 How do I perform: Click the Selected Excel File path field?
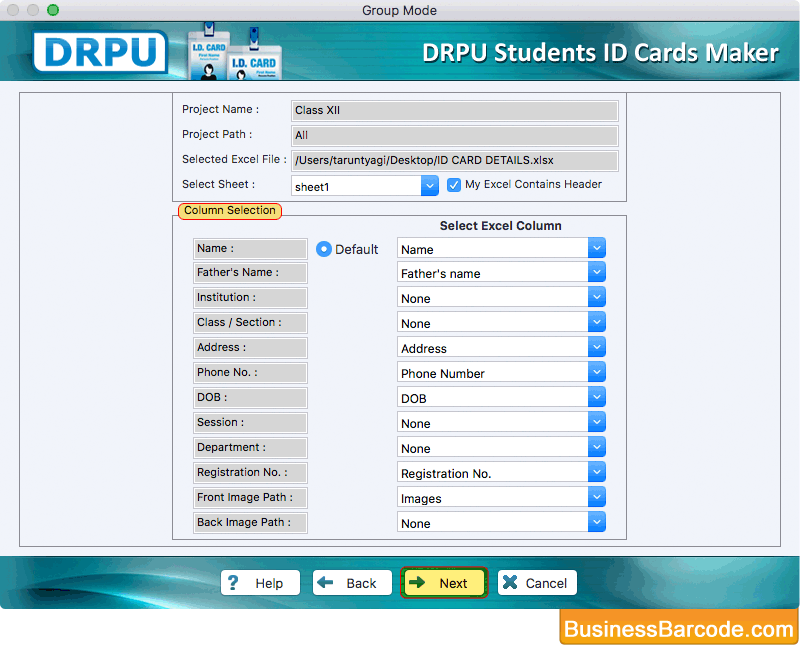pos(455,160)
